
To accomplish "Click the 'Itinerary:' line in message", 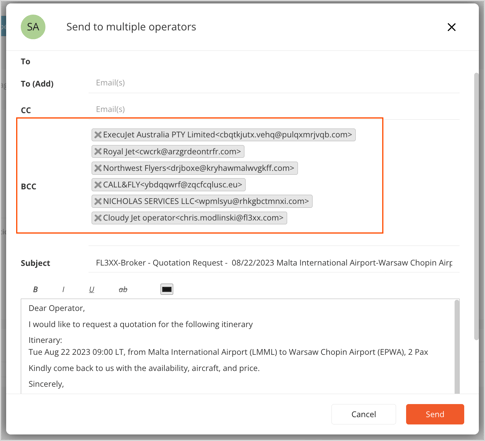I will (45, 340).
